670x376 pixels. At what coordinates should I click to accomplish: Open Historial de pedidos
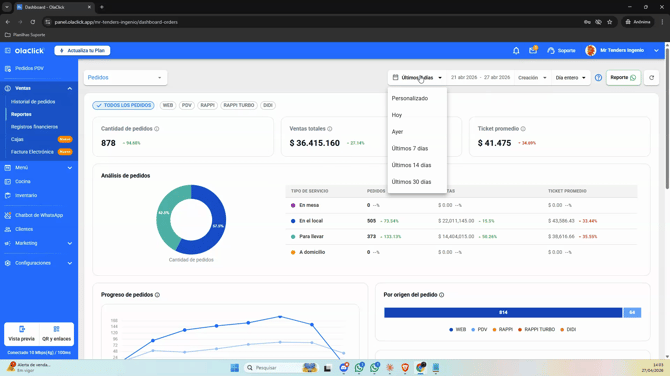(33, 102)
